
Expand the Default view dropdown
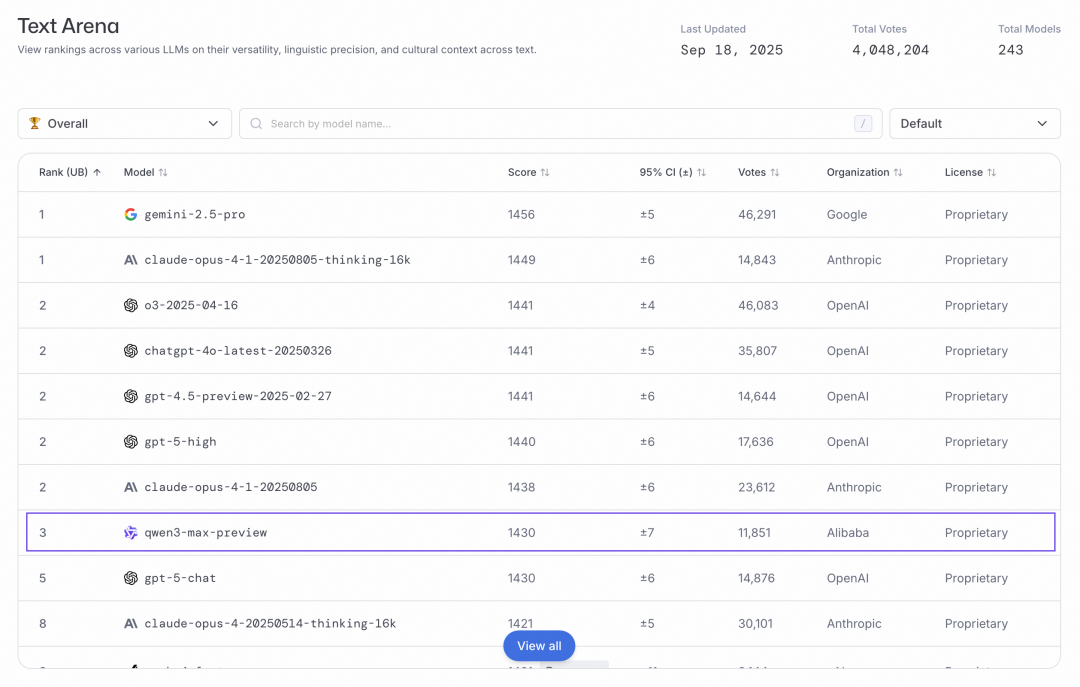pyautogui.click(x=974, y=124)
